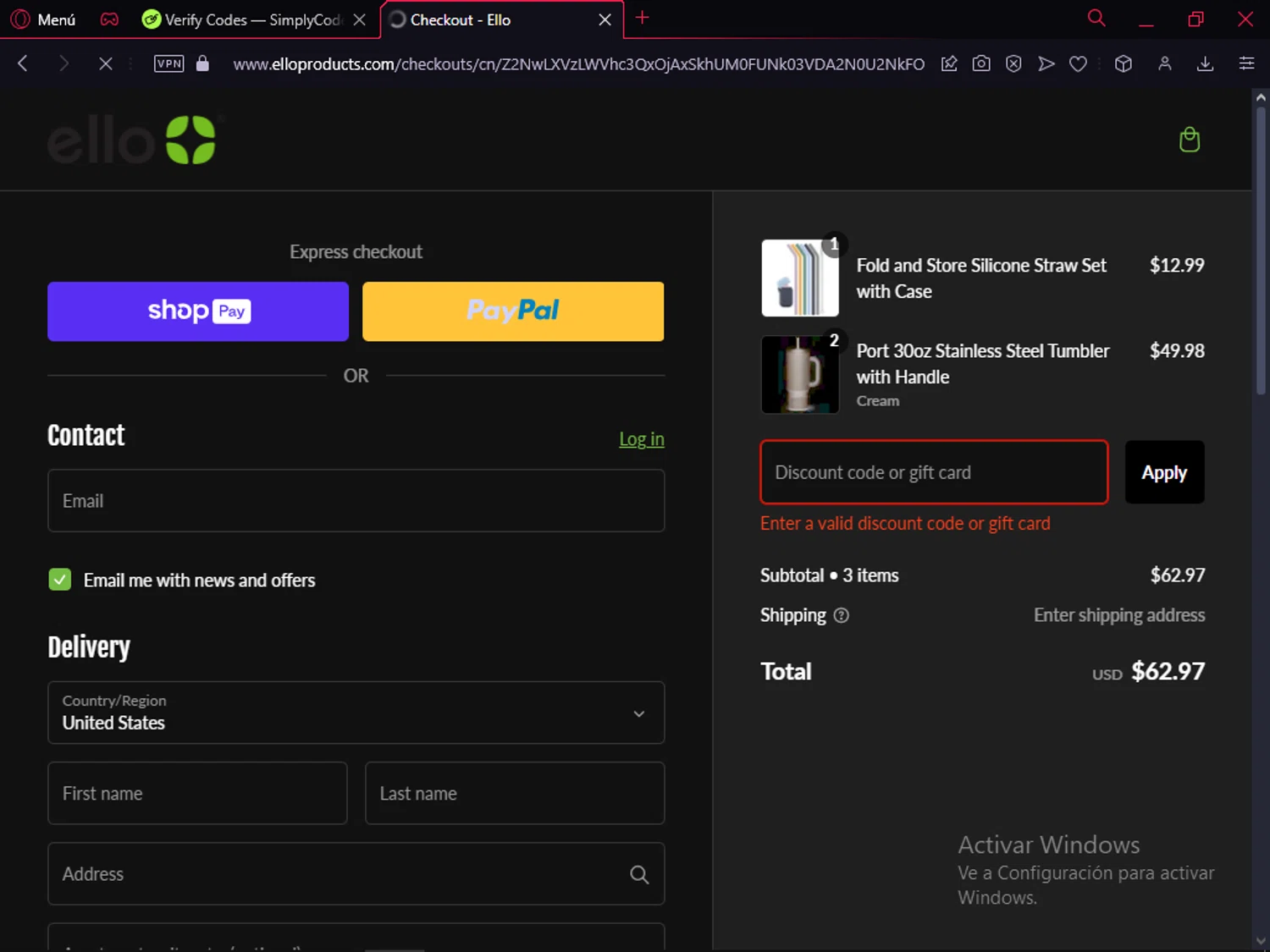Open the easy setup sliders icon
Screen dimensions: 1270x952
(x=1246, y=63)
